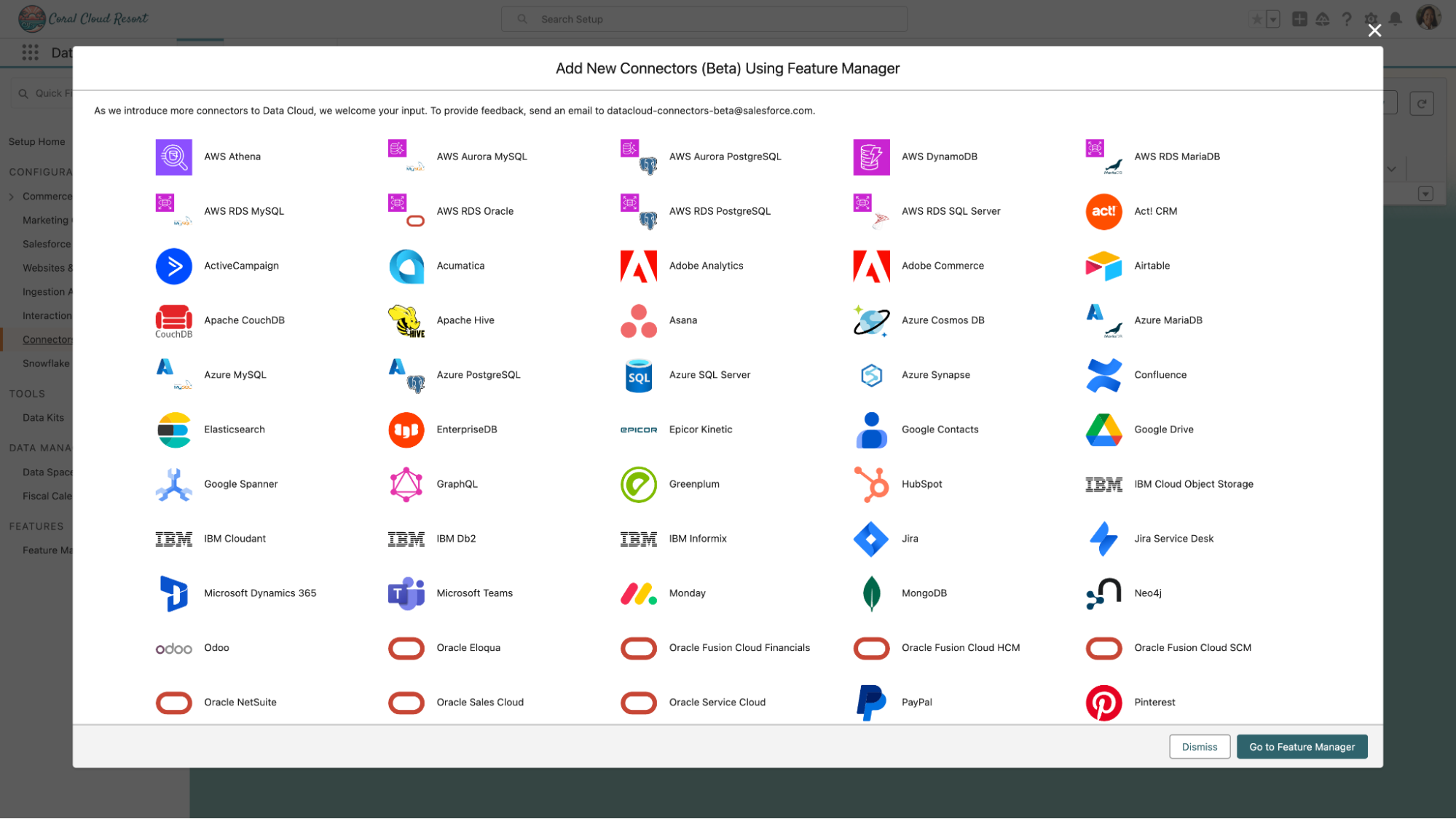Choose the MongoDB leaf icon
This screenshot has width=1456, height=819.
[x=871, y=593]
